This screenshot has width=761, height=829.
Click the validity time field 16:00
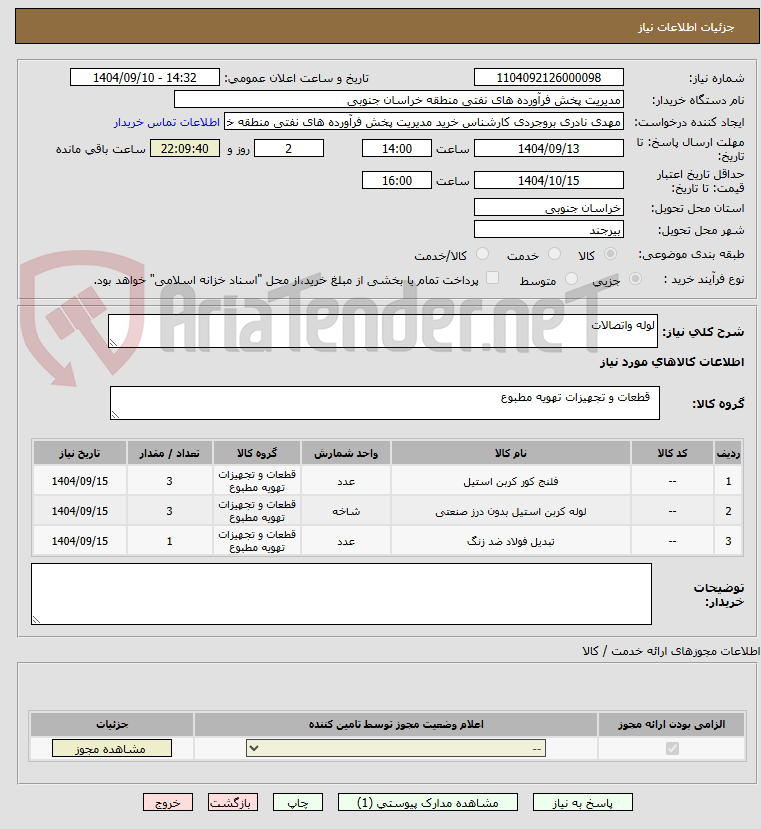click(x=397, y=180)
